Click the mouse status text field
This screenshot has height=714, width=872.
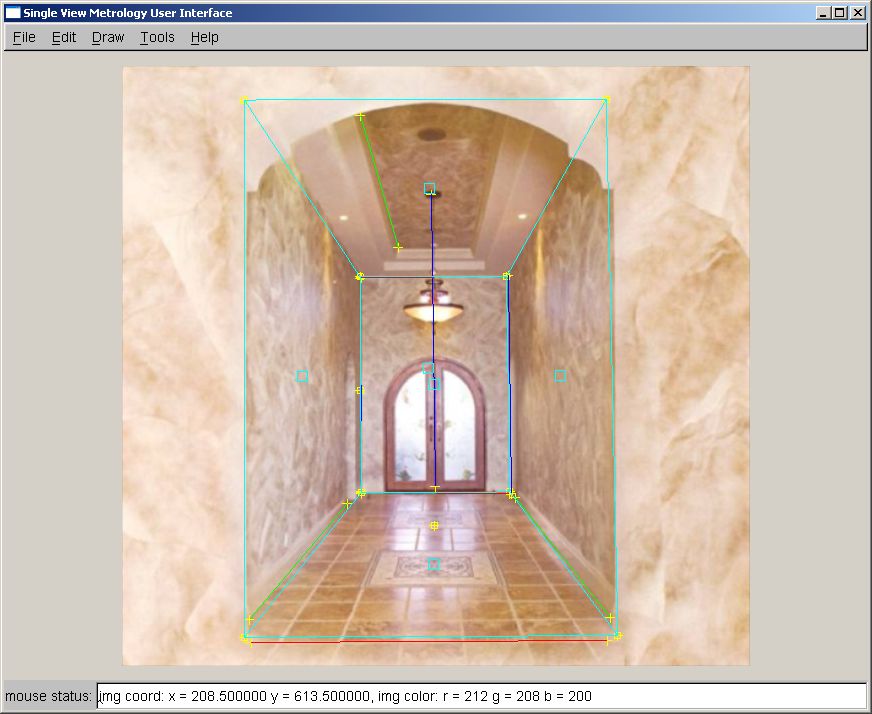coord(482,696)
